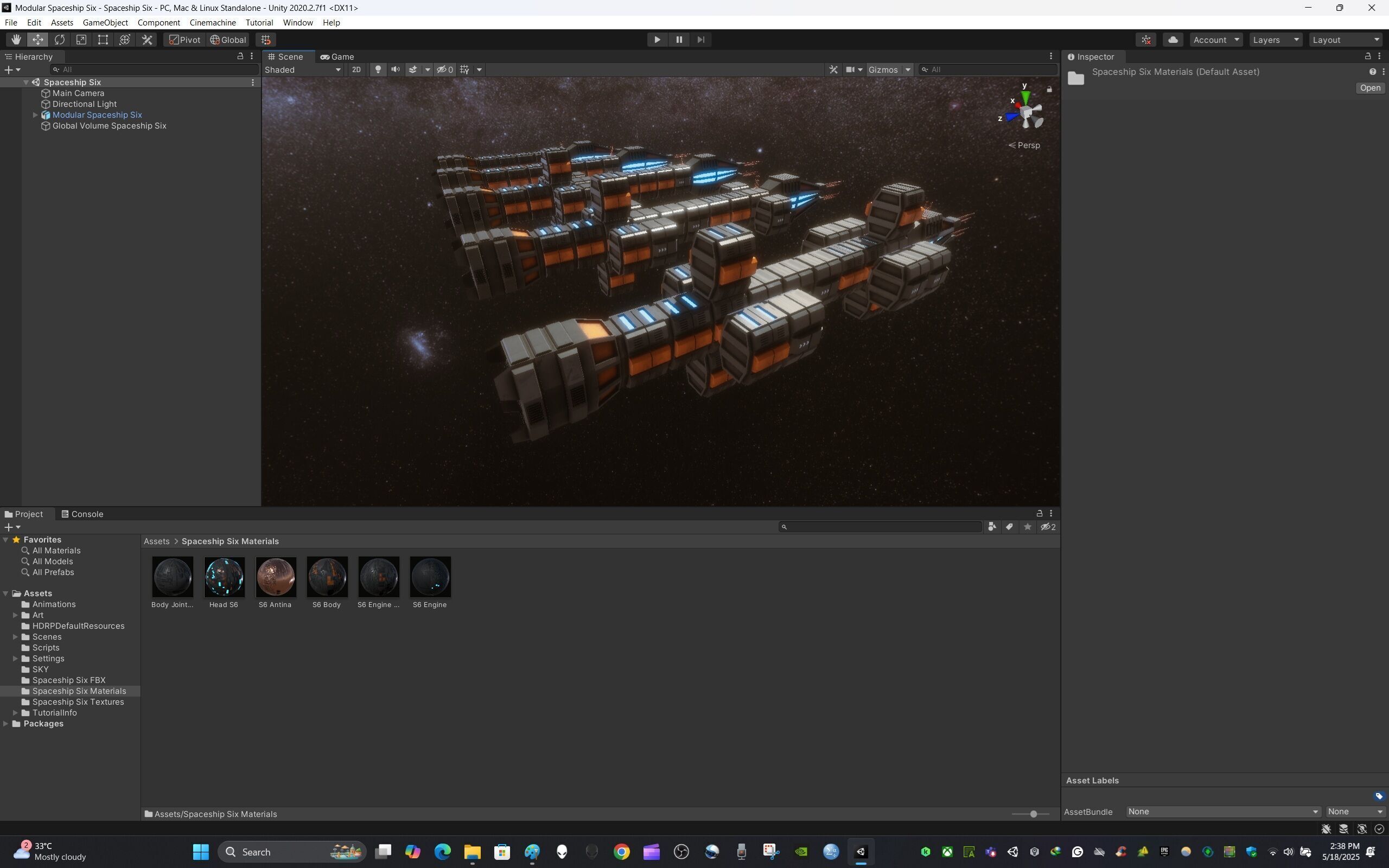Open Google Chrome from the taskbar
The height and width of the screenshot is (868, 1389).
(622, 852)
